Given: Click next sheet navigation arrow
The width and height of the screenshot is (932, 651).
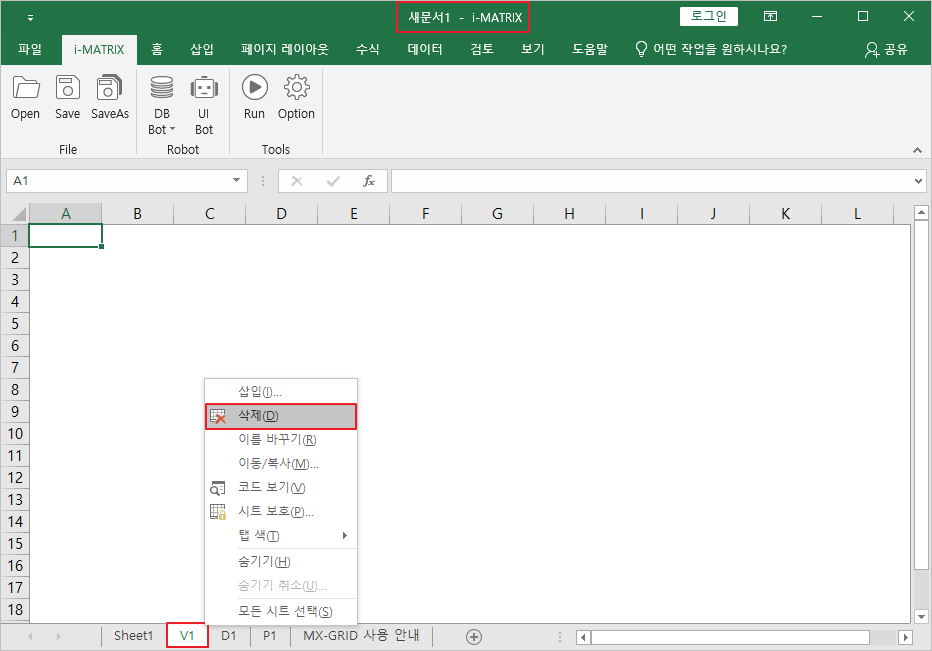Looking at the screenshot, I should tap(58, 637).
